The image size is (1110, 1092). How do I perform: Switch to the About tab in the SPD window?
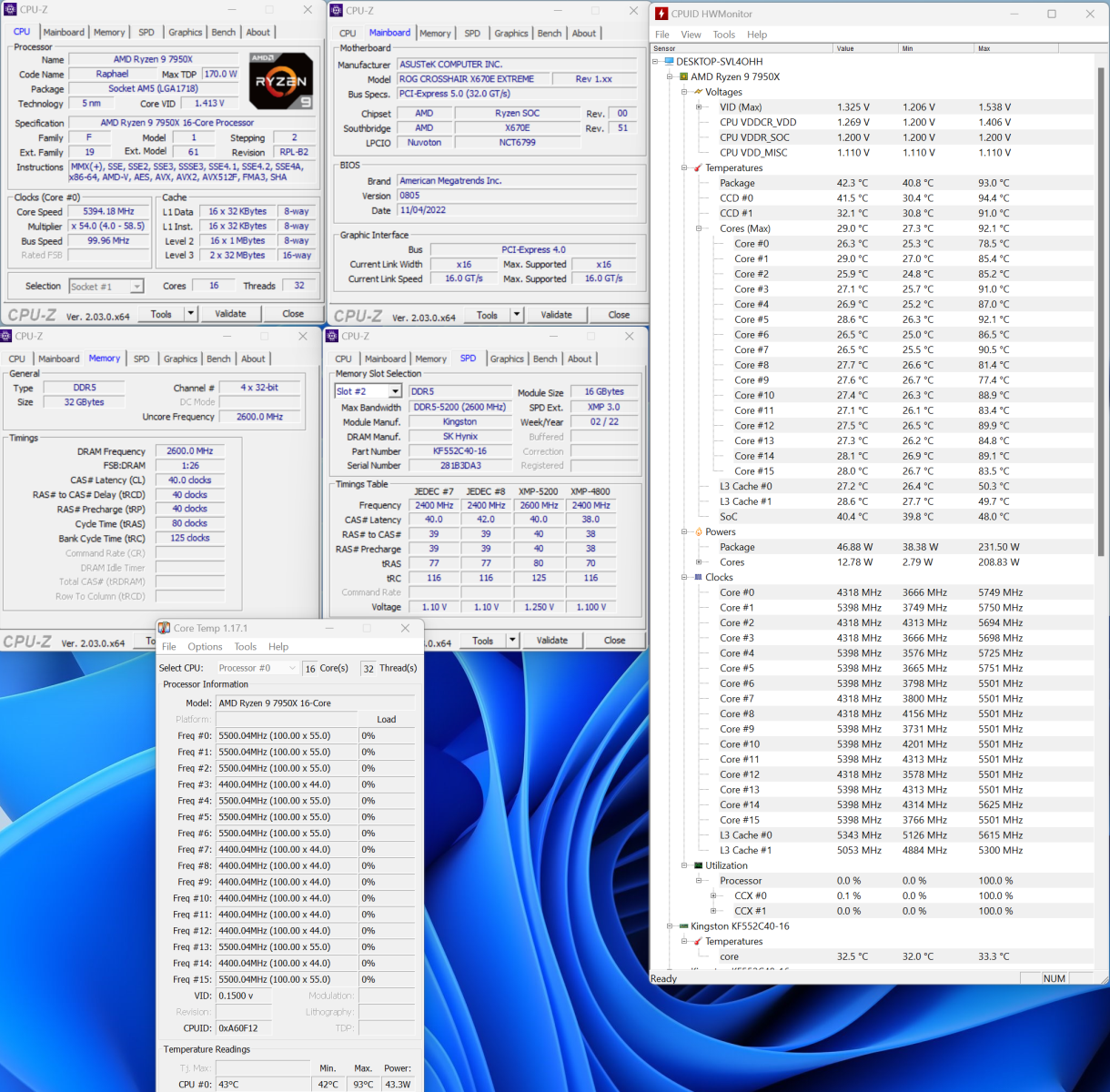[580, 359]
